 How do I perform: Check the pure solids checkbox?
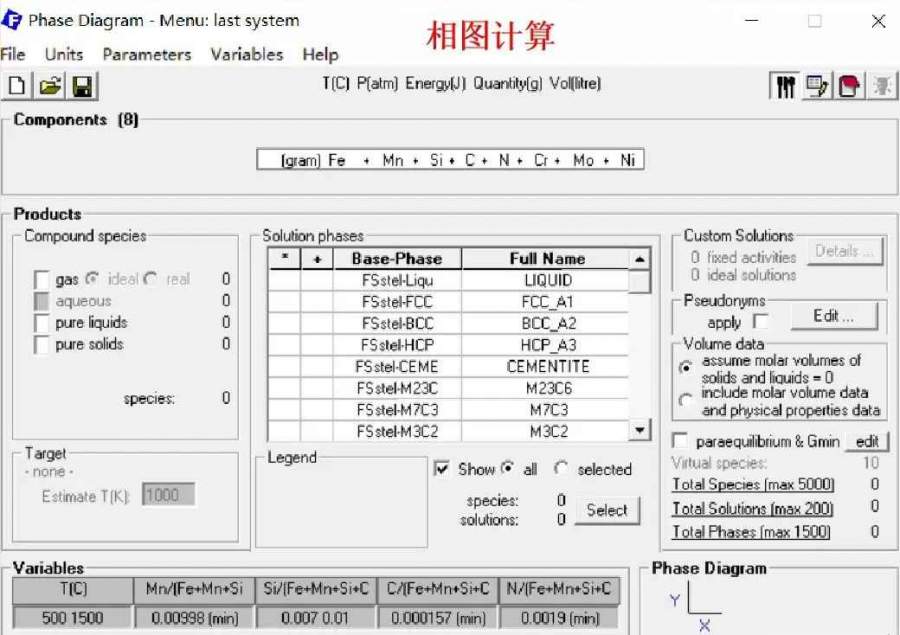click(x=42, y=345)
